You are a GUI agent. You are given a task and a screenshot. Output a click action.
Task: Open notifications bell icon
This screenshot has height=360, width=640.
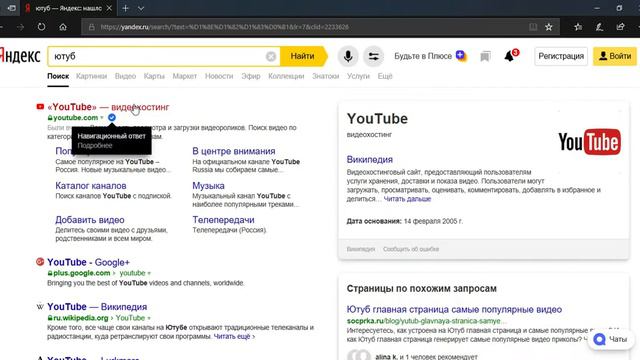click(510, 56)
